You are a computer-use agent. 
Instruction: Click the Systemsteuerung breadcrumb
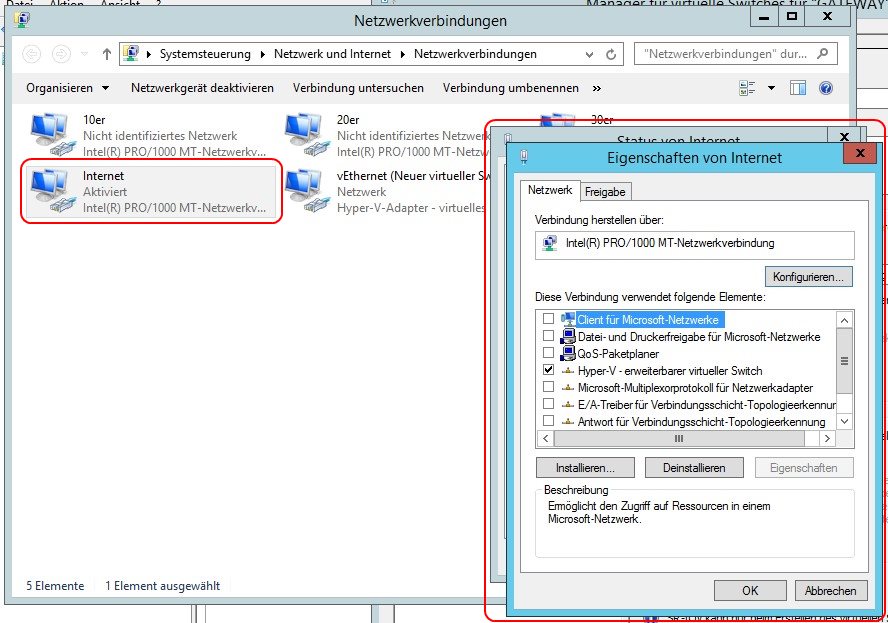205,54
